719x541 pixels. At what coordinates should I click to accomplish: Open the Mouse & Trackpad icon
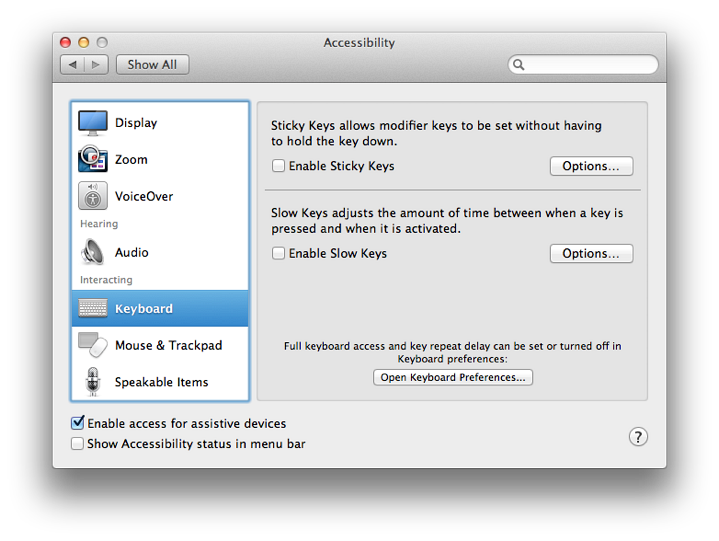(93, 345)
